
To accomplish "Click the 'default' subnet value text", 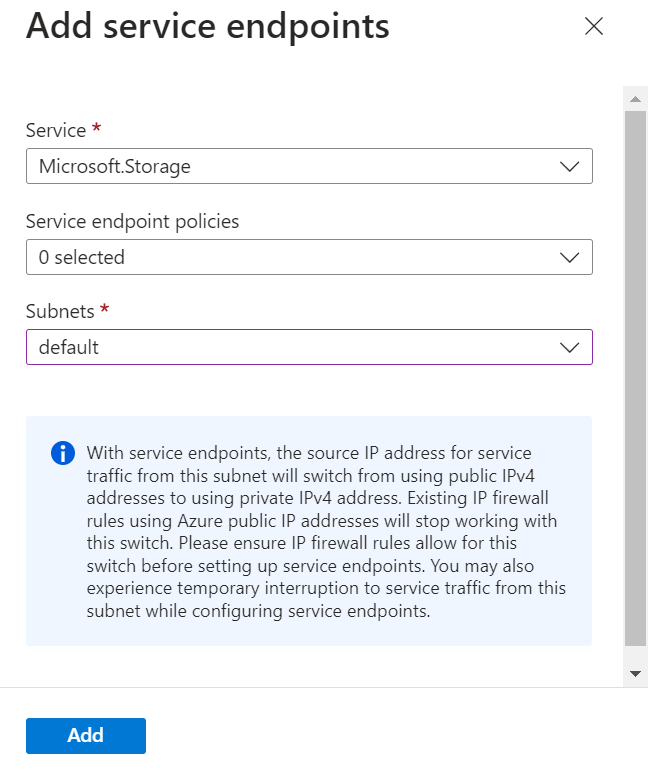I will 69,348.
